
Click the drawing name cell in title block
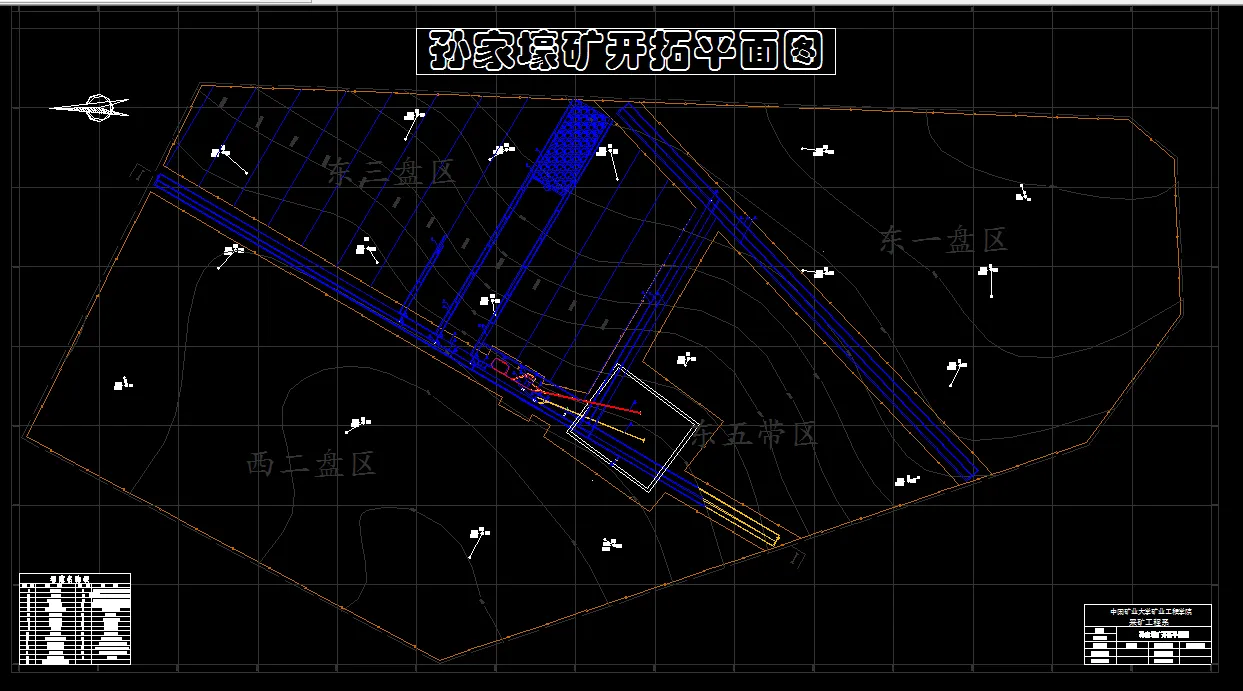[x=1164, y=634]
